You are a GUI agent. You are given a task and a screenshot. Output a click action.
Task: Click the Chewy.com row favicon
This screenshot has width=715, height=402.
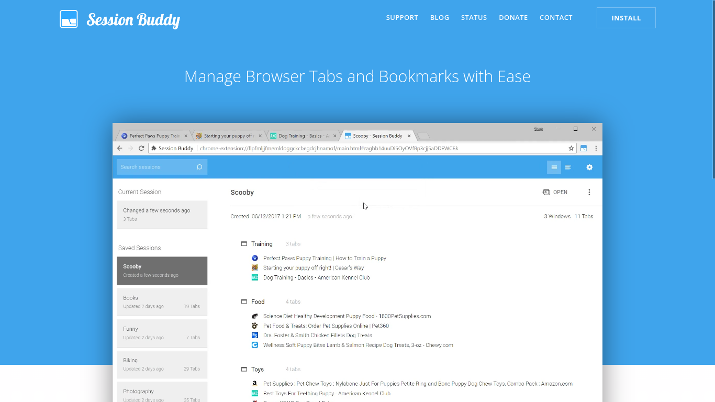pos(255,345)
